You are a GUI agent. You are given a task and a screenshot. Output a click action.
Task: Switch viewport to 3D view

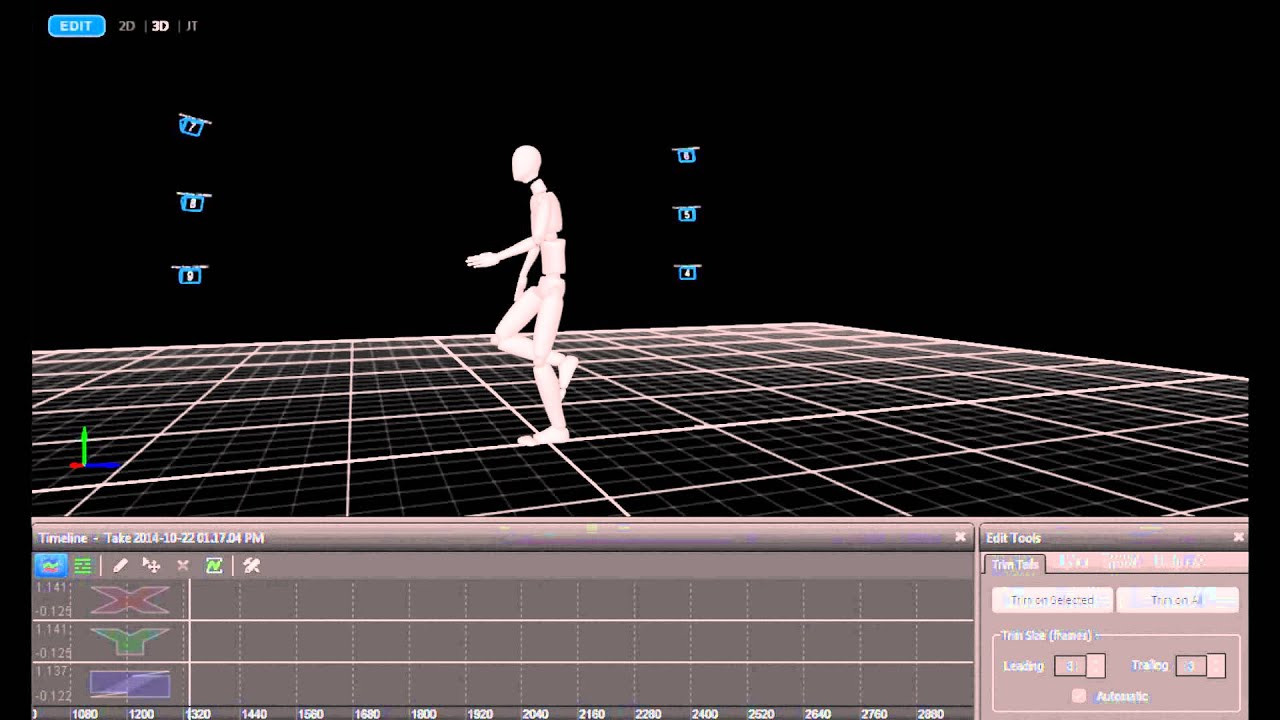[160, 26]
